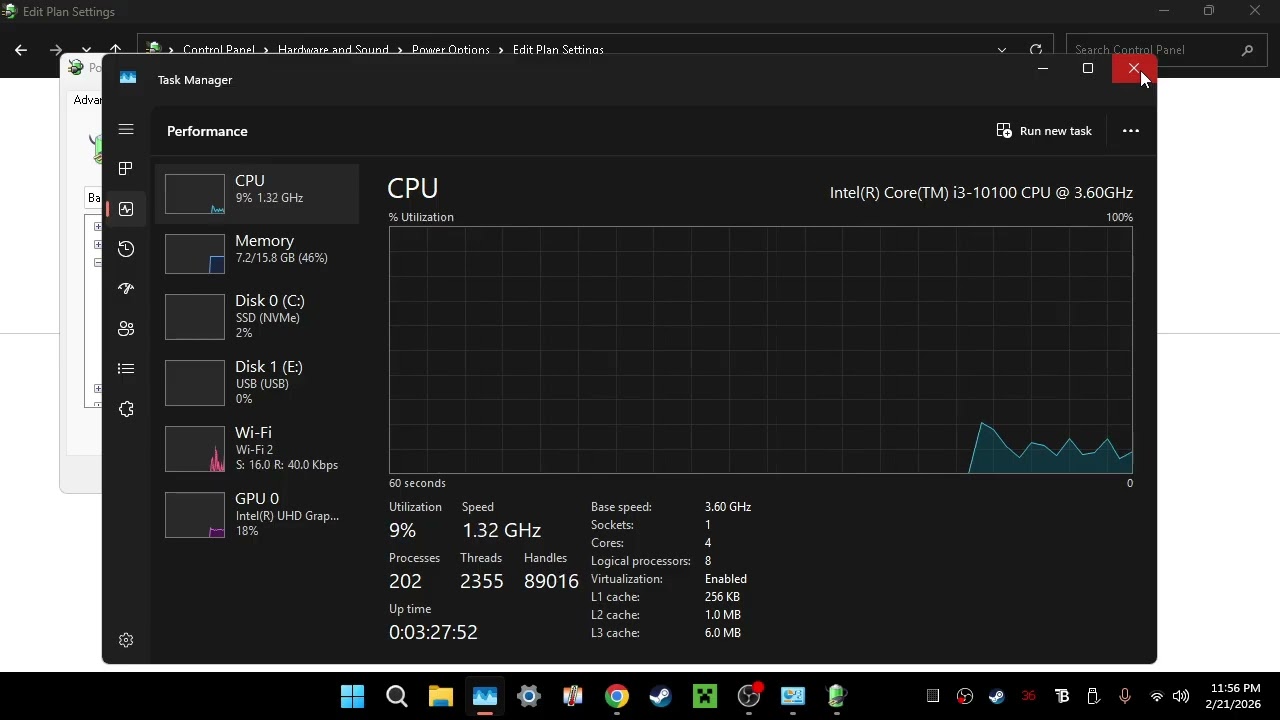This screenshot has height=720, width=1280.
Task: Open Wi-Fi network tray icon
Action: [x=1157, y=696]
